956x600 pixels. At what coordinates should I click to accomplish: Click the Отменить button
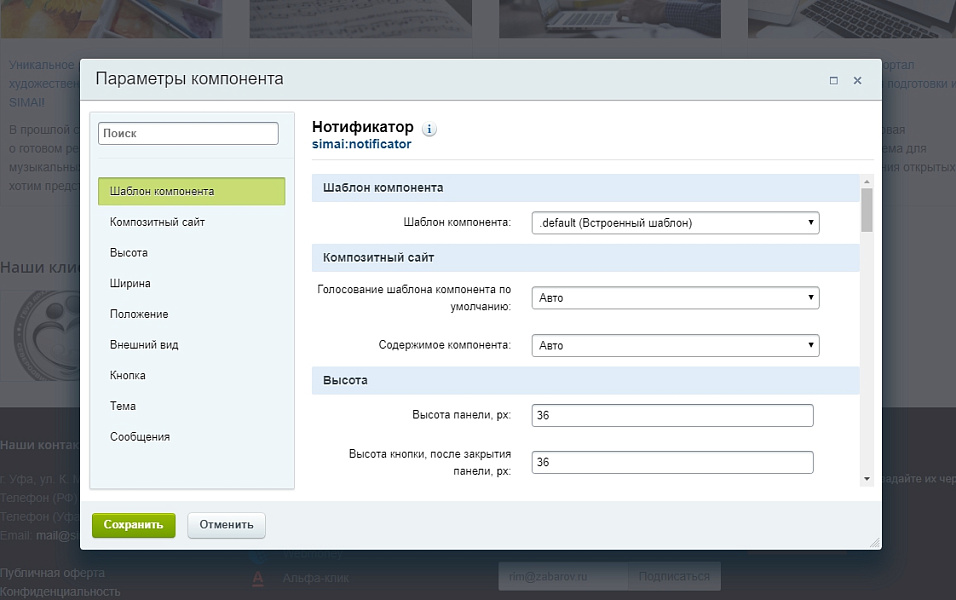click(227, 525)
